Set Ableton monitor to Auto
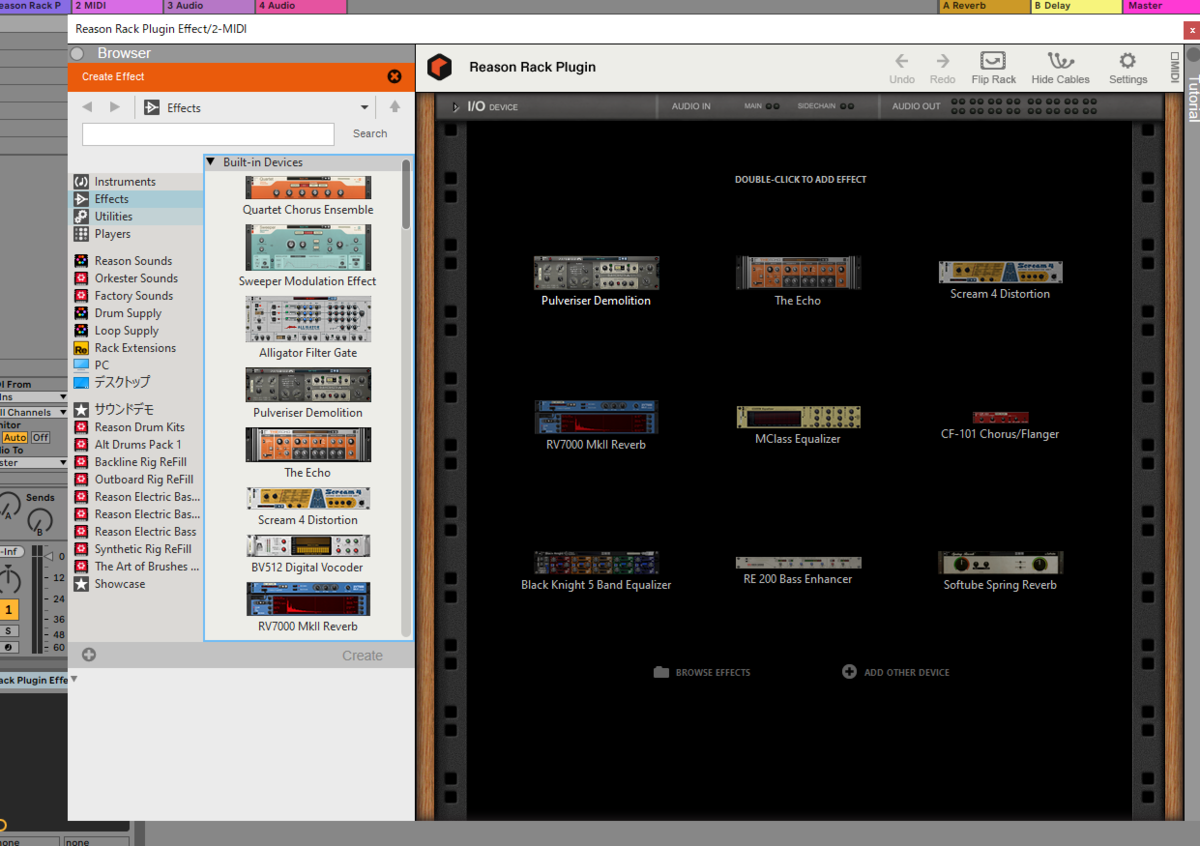Viewport: 1200px width, 846px height. coord(15,437)
